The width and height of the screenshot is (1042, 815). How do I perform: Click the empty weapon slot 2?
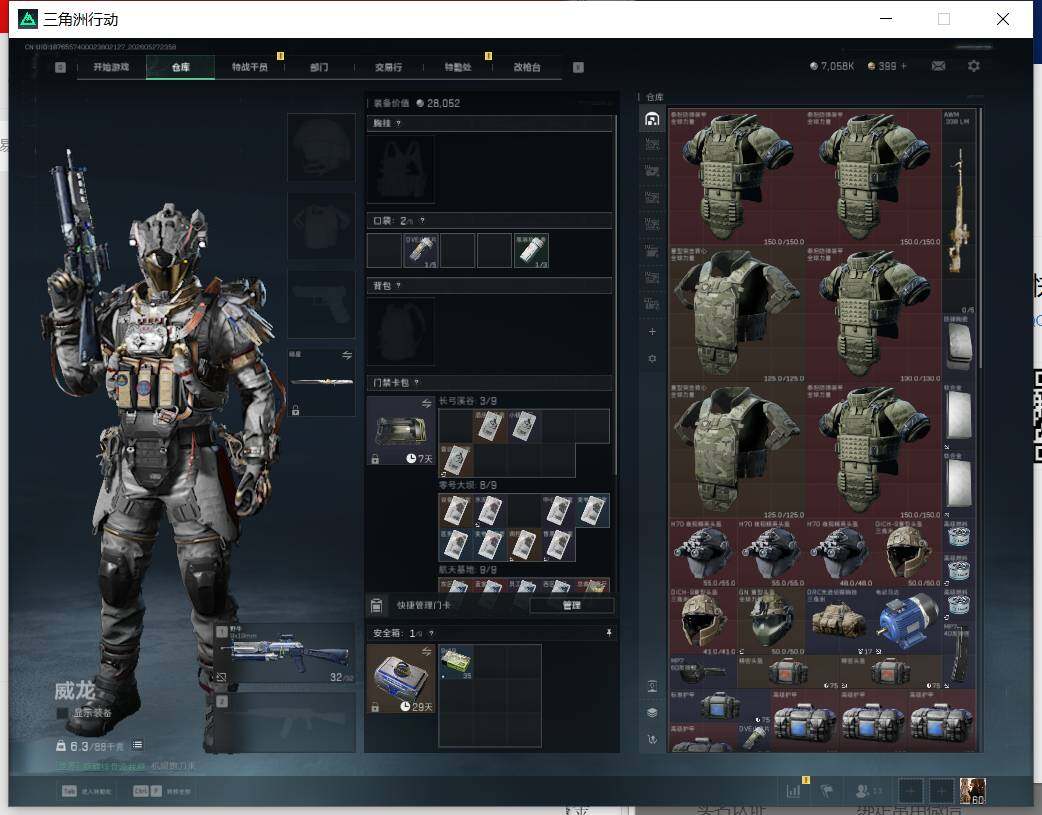284,723
